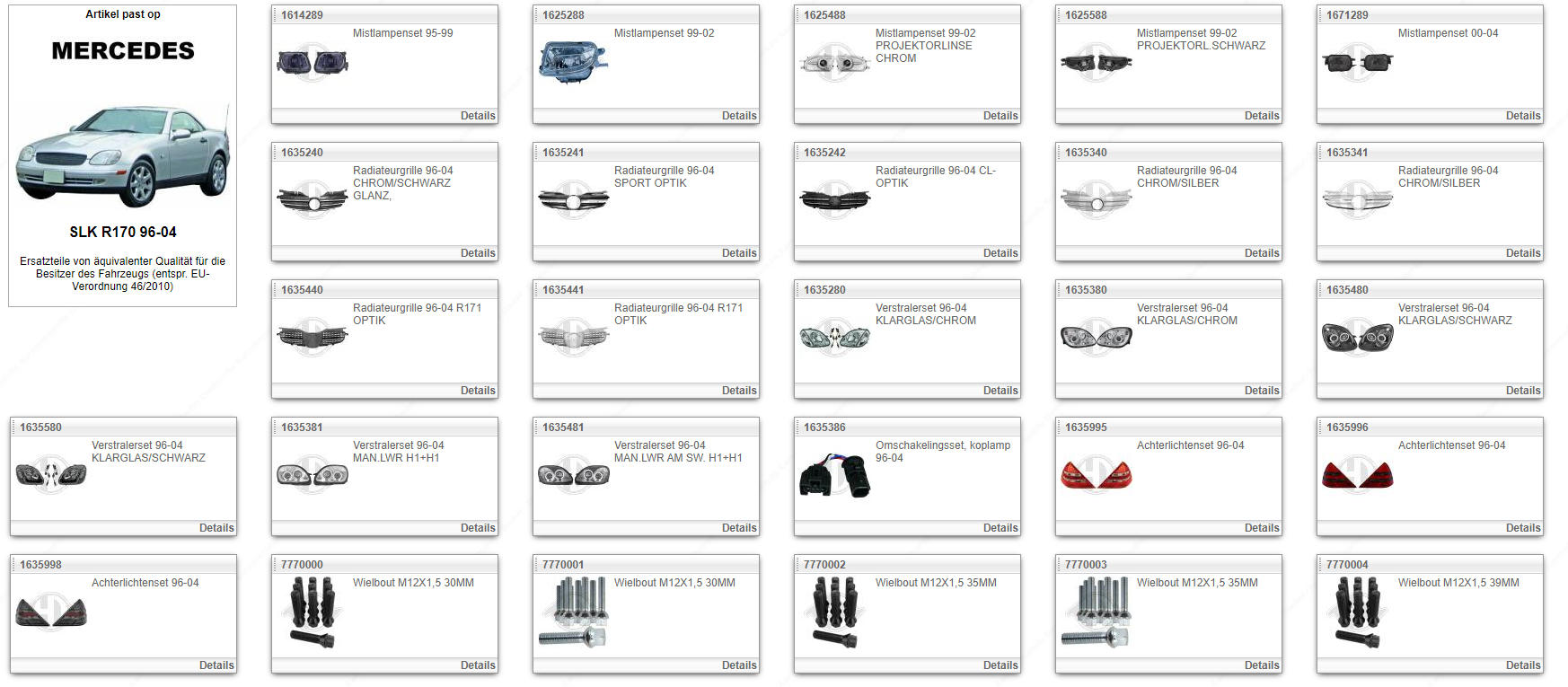Click the black wheel bolts image 7770000

click(x=313, y=612)
